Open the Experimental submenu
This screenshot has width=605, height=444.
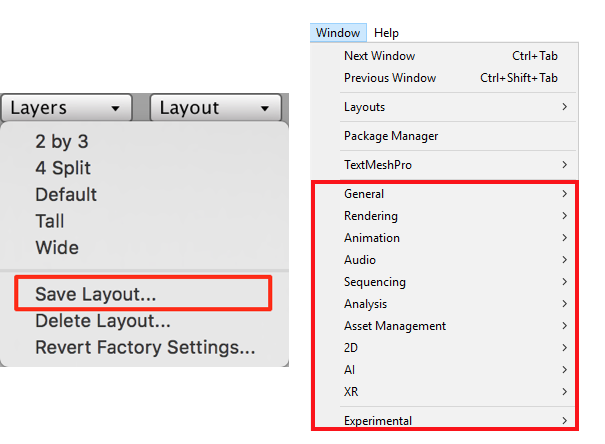pos(444,420)
